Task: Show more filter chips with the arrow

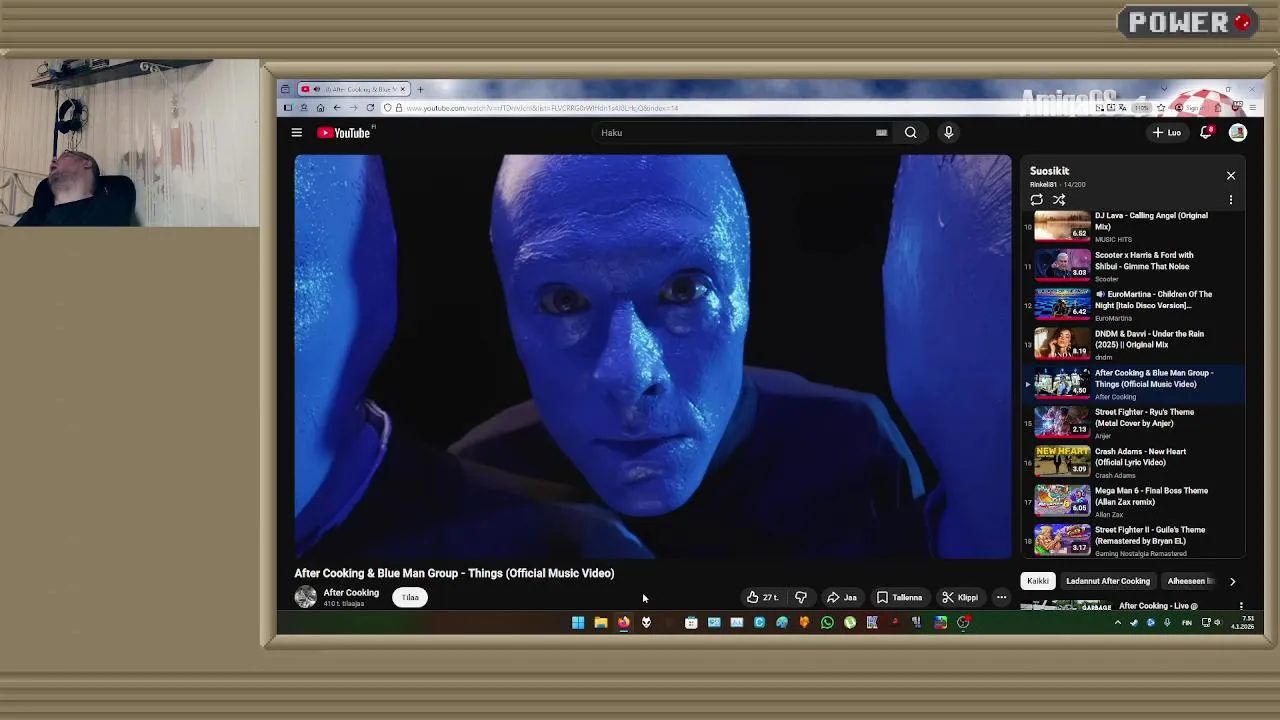Action: pos(1232,581)
